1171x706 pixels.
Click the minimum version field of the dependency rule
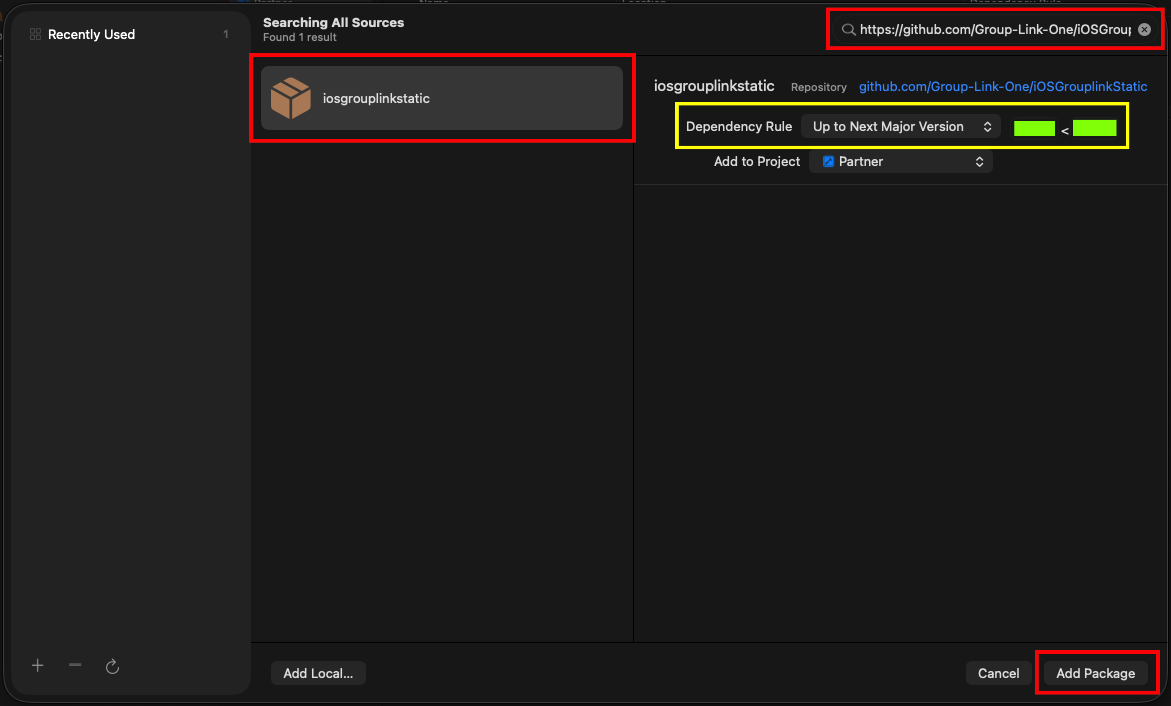(1034, 128)
